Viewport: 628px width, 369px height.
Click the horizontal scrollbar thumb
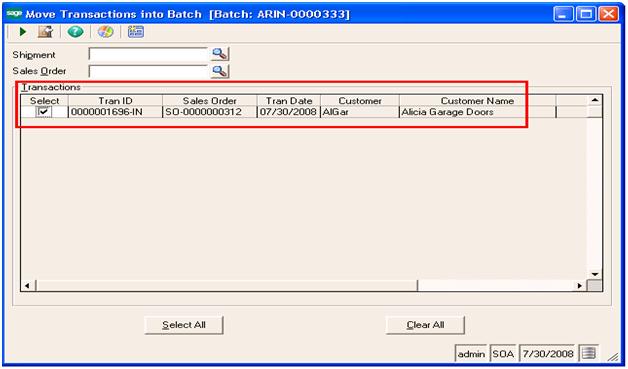coord(226,286)
